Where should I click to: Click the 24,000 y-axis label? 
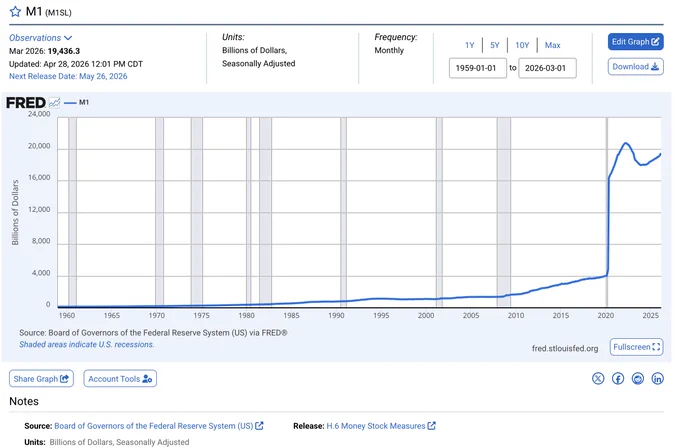click(x=39, y=114)
